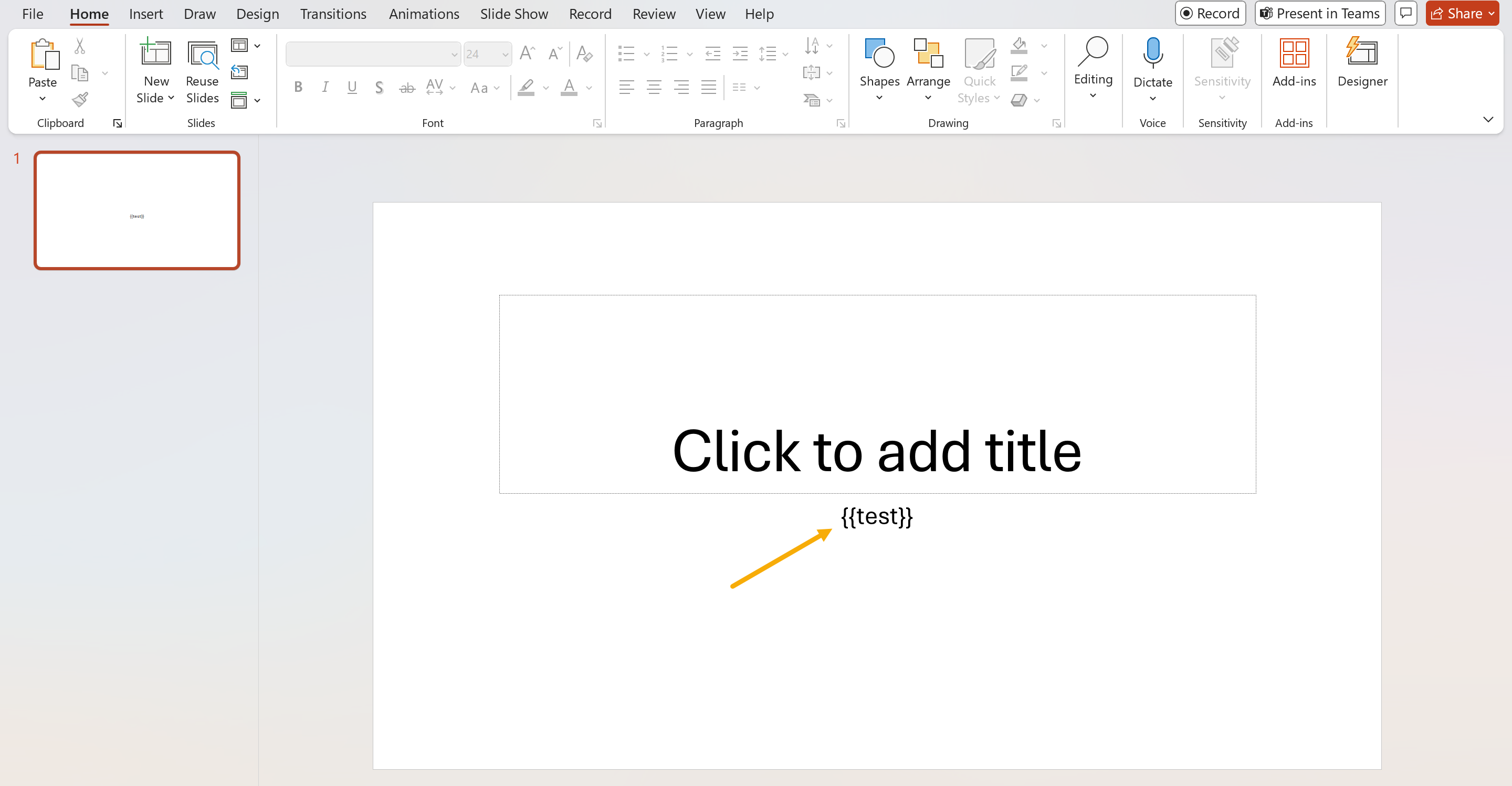Image resolution: width=1512 pixels, height=786 pixels.
Task: Select slide 1 thumbnail
Action: pyautogui.click(x=136, y=210)
